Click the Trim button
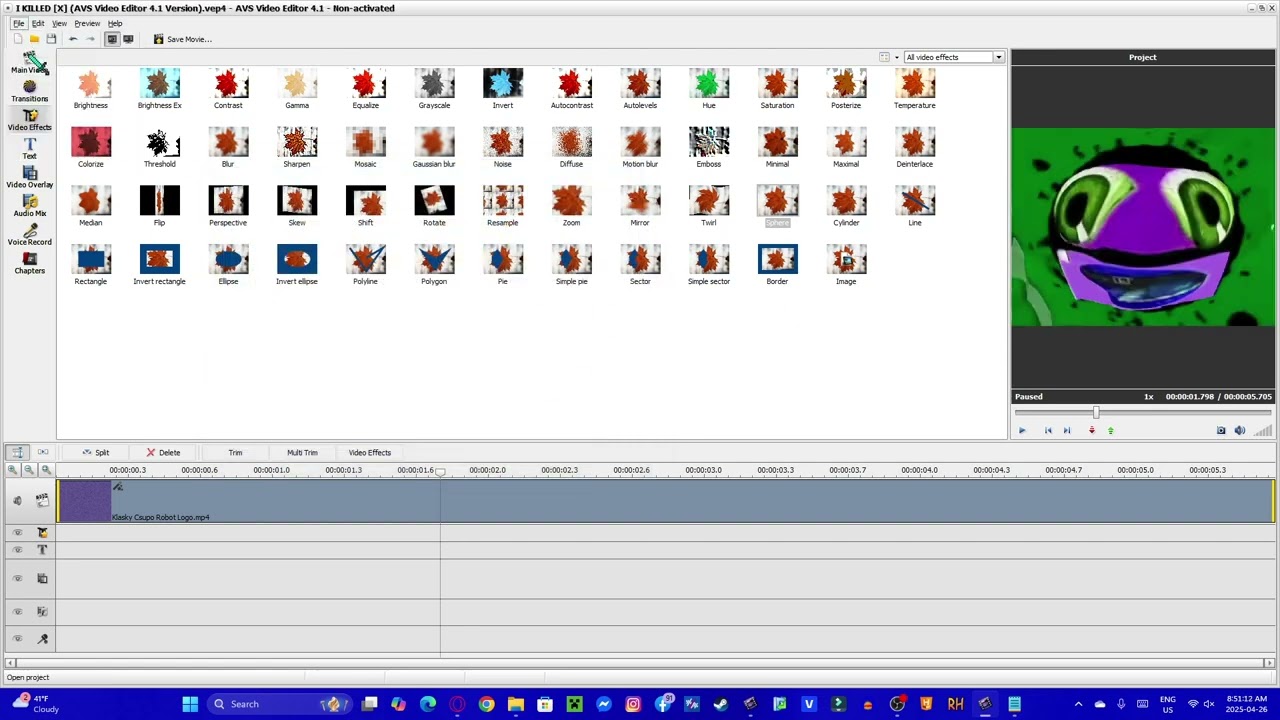 tap(235, 452)
